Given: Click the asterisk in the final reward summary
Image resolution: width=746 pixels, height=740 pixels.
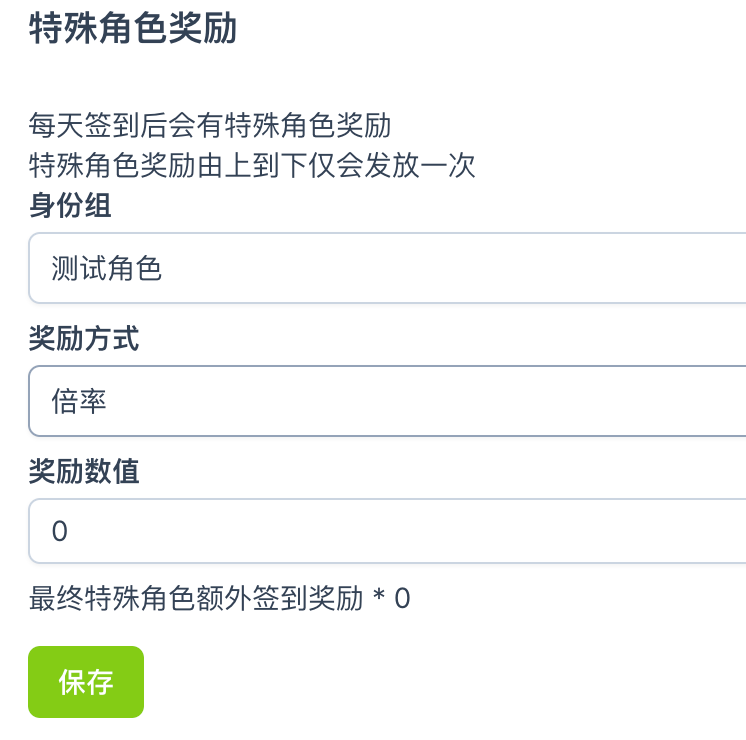Looking at the screenshot, I should pyautogui.click(x=378, y=597).
